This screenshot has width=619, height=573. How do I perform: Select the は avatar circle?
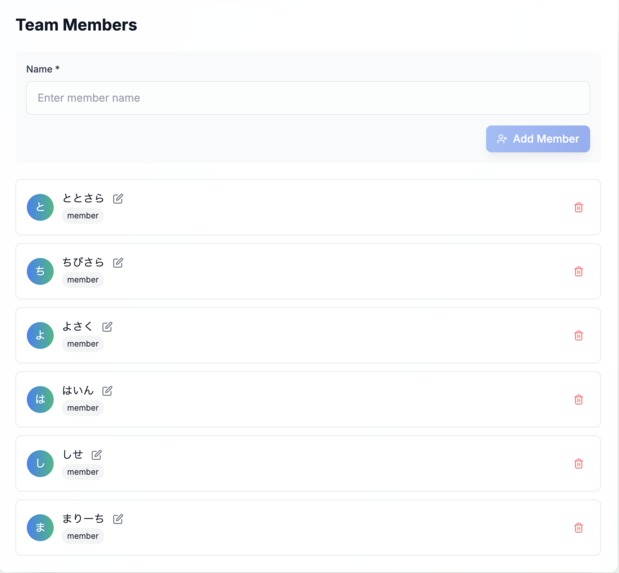click(x=40, y=400)
